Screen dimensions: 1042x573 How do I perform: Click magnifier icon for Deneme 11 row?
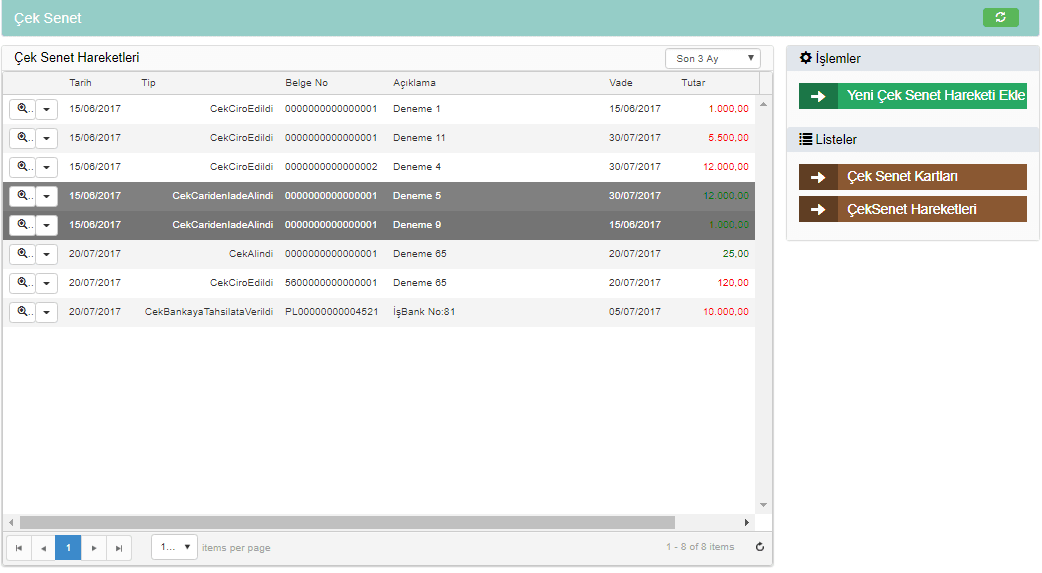click(x=22, y=138)
